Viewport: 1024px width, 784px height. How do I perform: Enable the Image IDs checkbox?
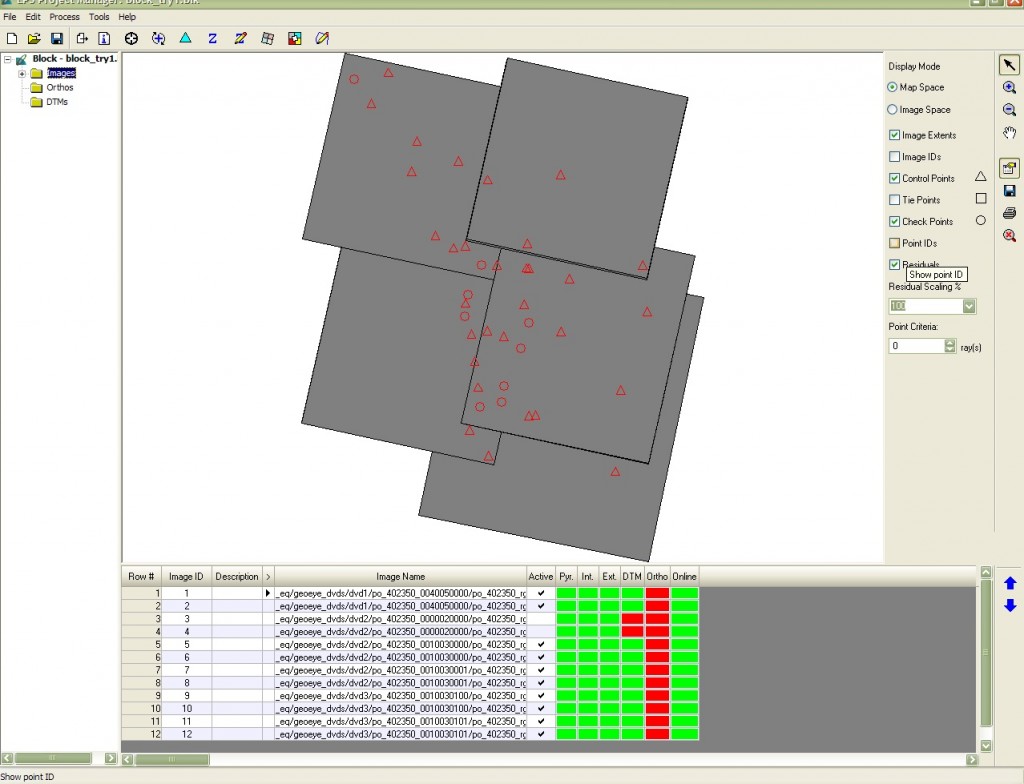895,157
